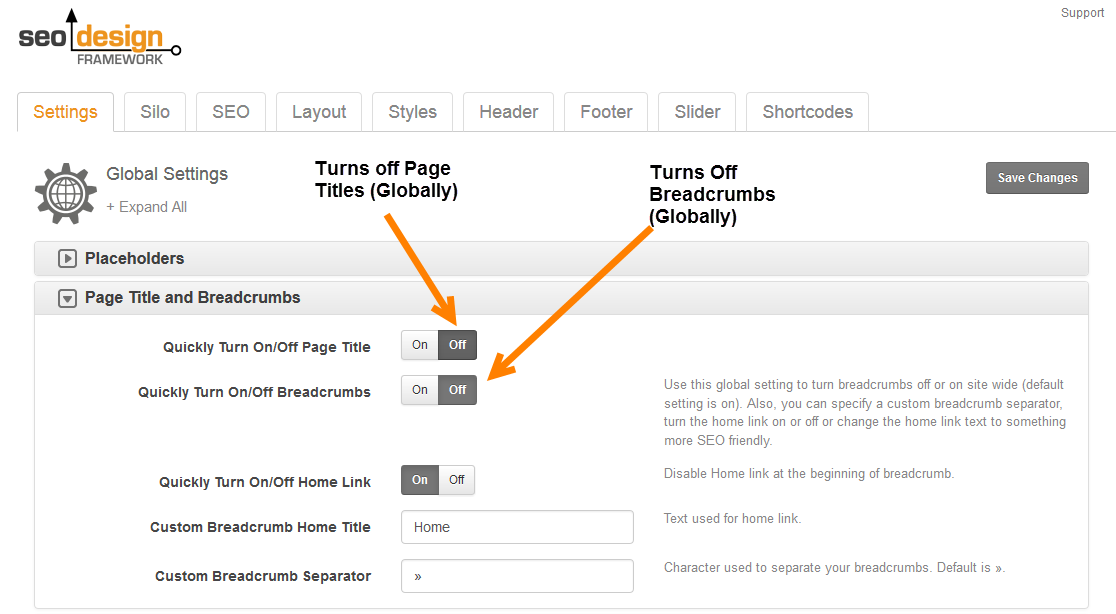Turn Page Title On
Viewport: 1116px width, 614px height.
[x=420, y=345]
